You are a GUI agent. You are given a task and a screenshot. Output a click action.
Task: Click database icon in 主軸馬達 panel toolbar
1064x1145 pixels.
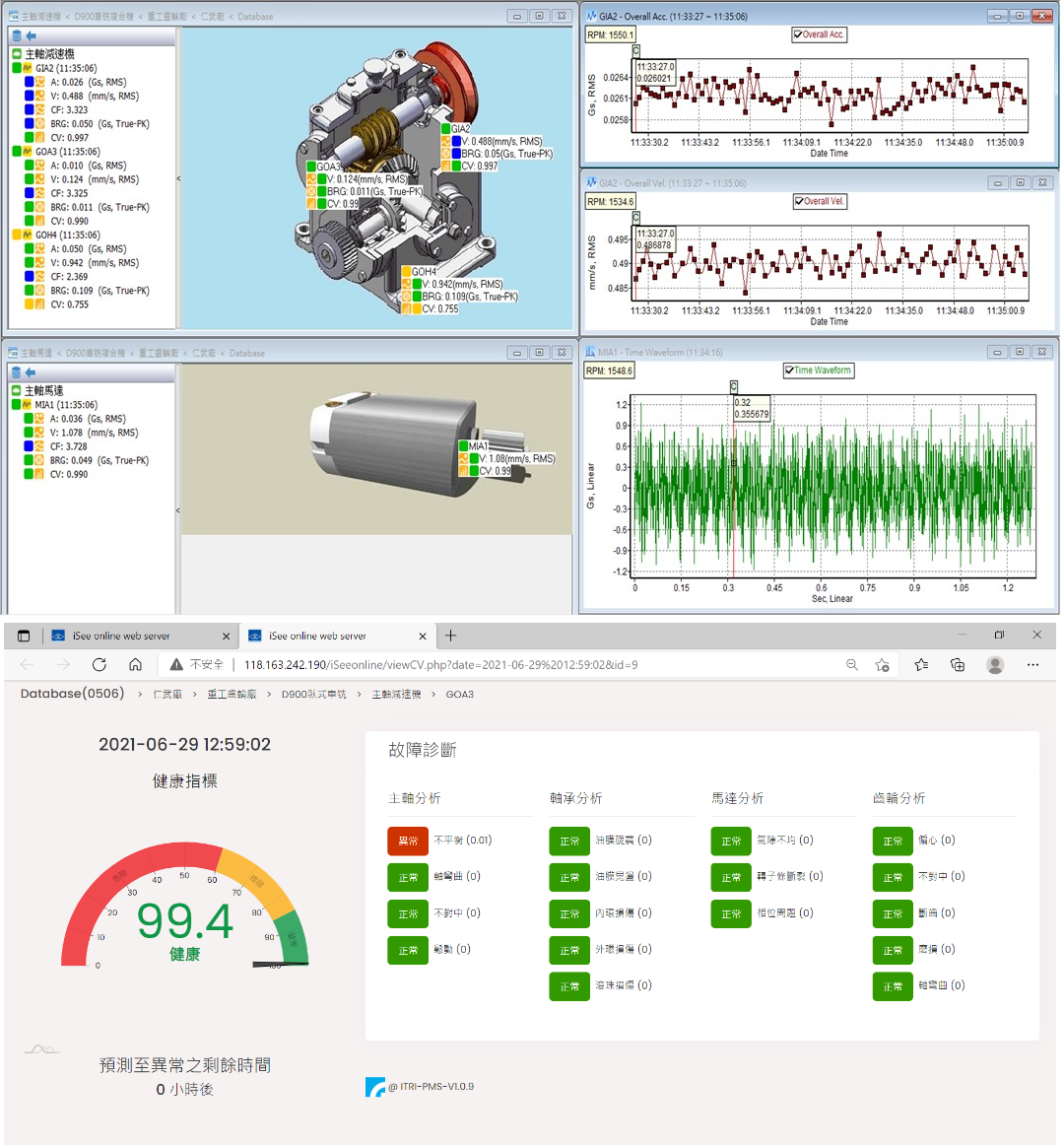[17, 372]
